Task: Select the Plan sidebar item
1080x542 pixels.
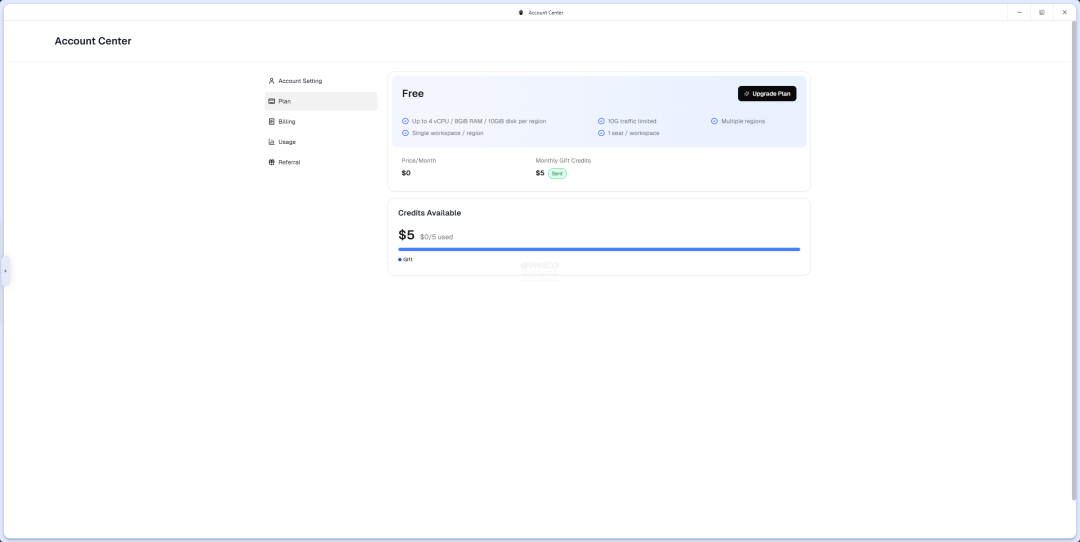Action: tap(321, 101)
